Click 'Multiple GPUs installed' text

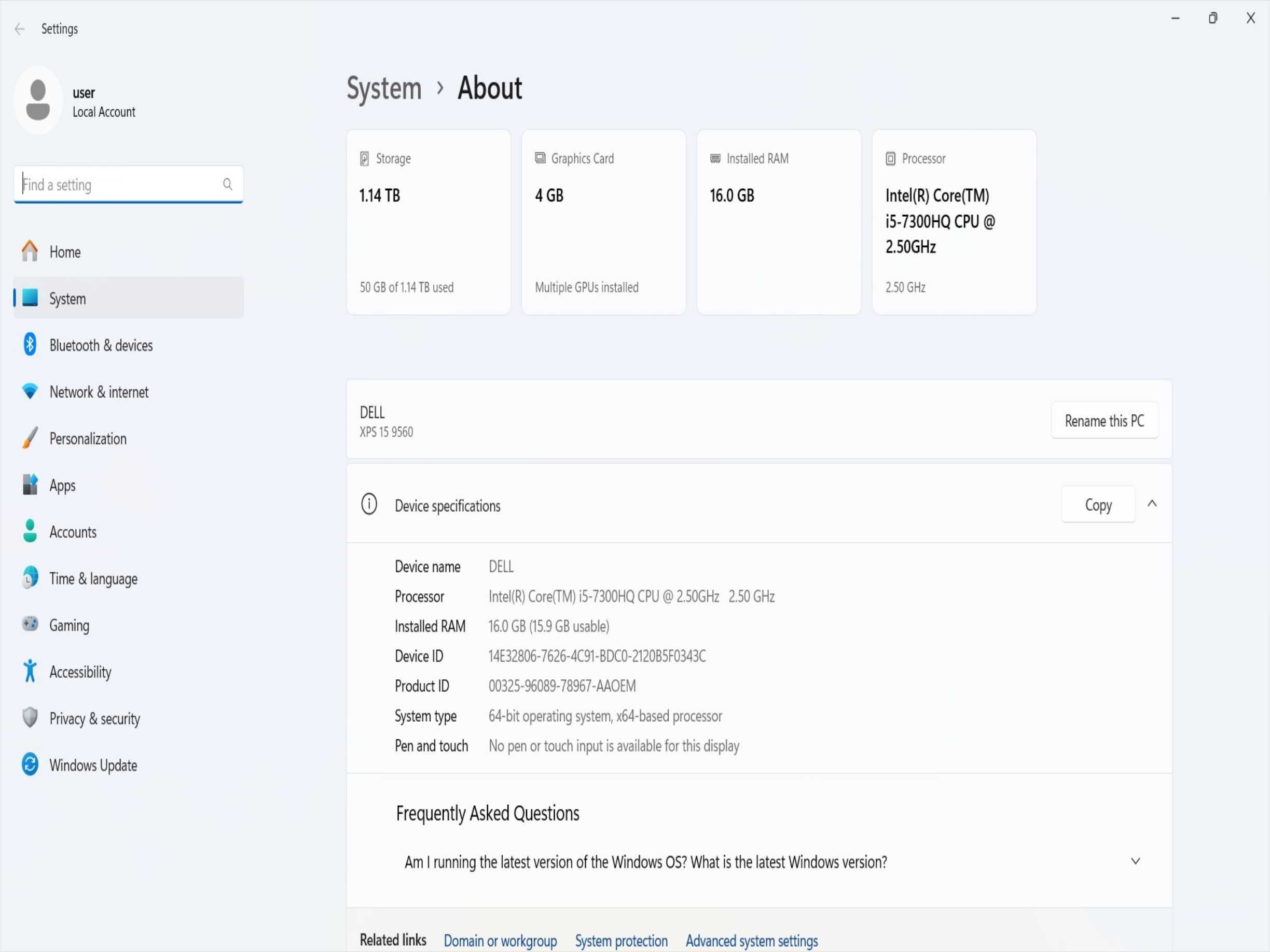(587, 287)
